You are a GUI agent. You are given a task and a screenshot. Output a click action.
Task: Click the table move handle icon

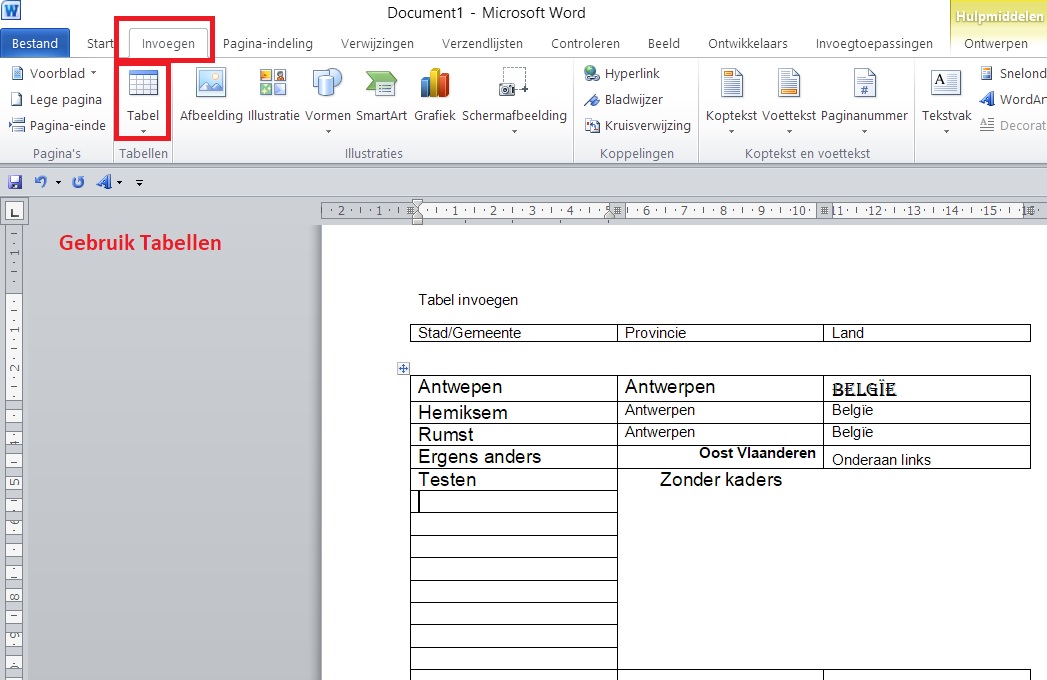point(403,369)
